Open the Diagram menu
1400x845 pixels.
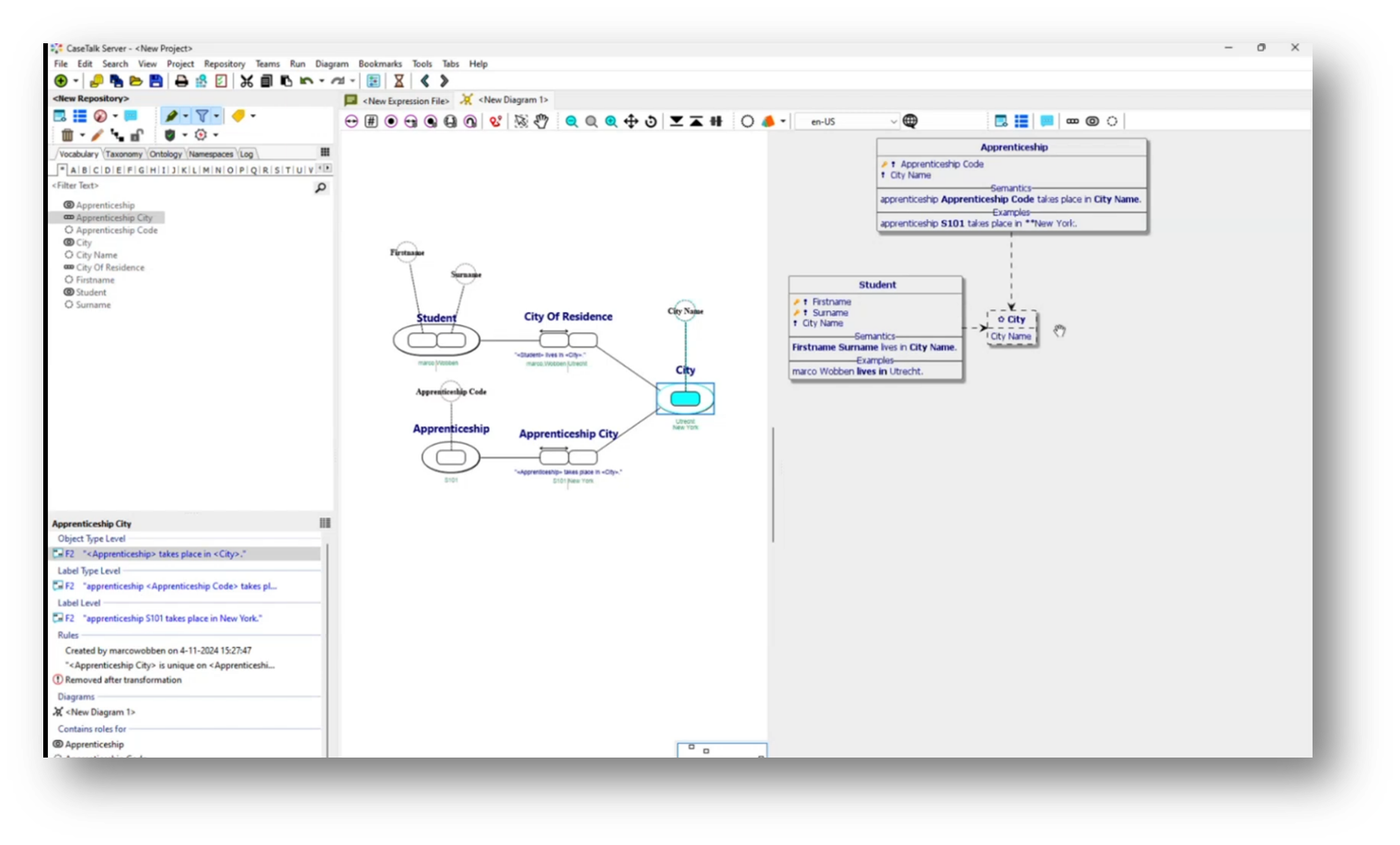(x=331, y=64)
